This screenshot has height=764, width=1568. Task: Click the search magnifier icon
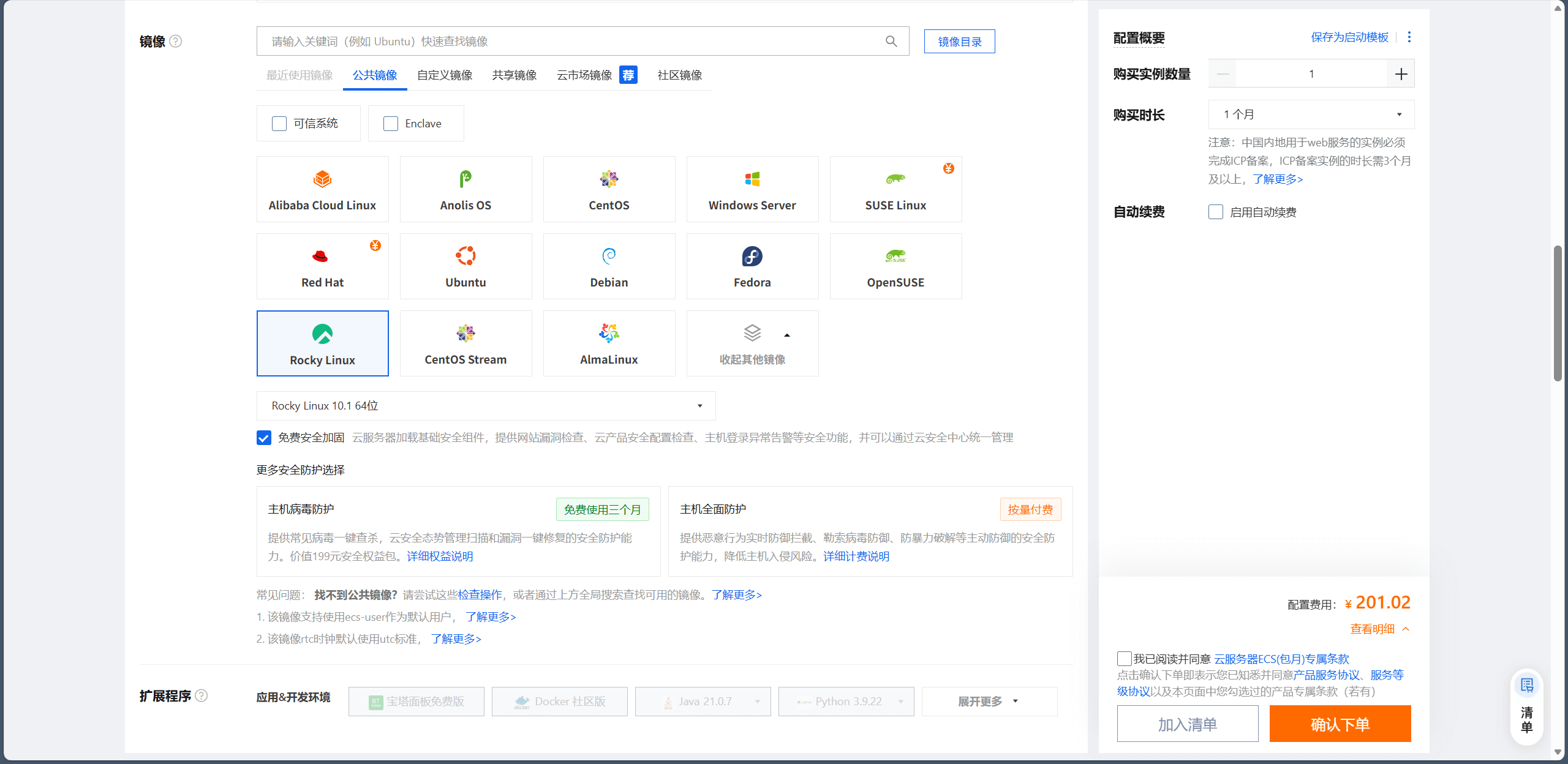891,41
